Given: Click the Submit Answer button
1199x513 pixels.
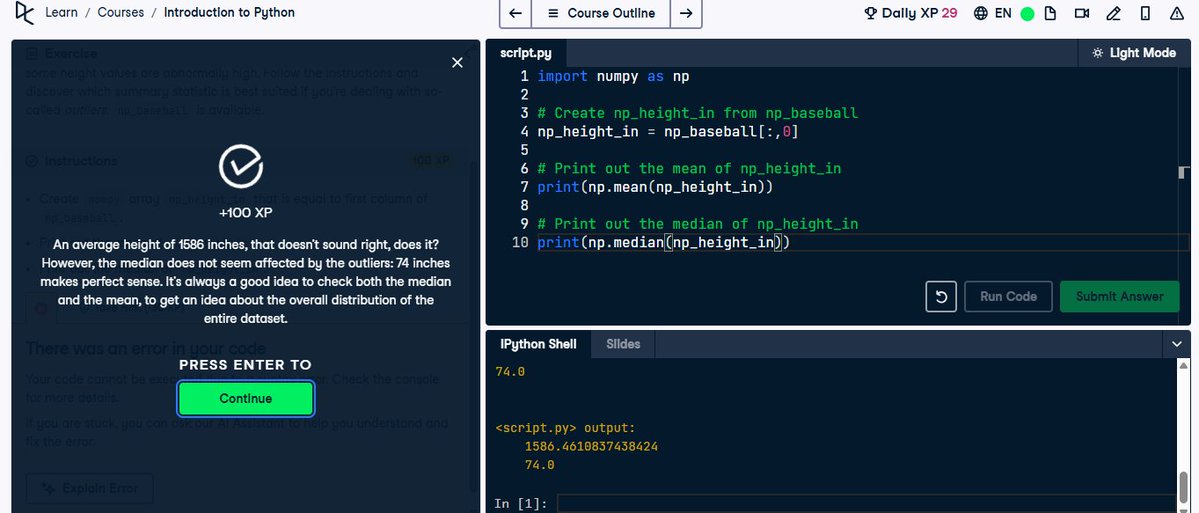Looking at the screenshot, I should click(1119, 297).
